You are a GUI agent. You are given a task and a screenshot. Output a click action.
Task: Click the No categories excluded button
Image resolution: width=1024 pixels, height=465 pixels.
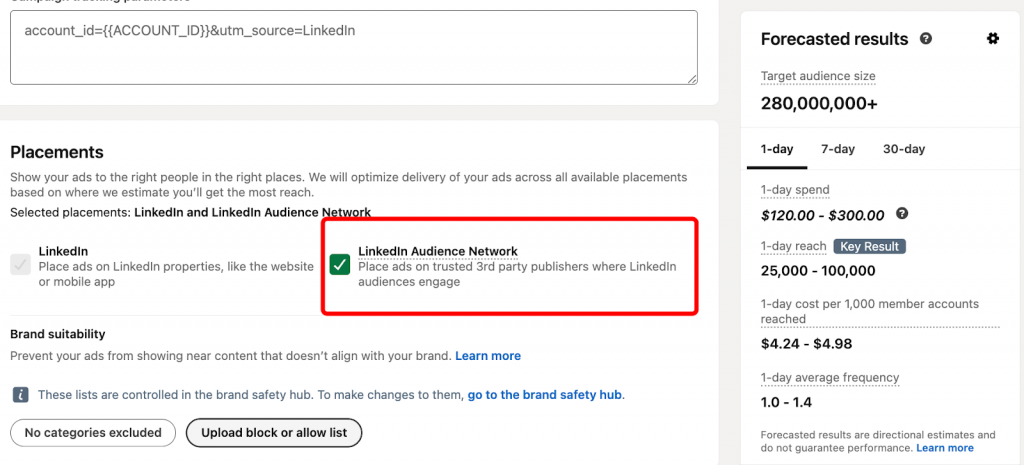click(x=93, y=432)
